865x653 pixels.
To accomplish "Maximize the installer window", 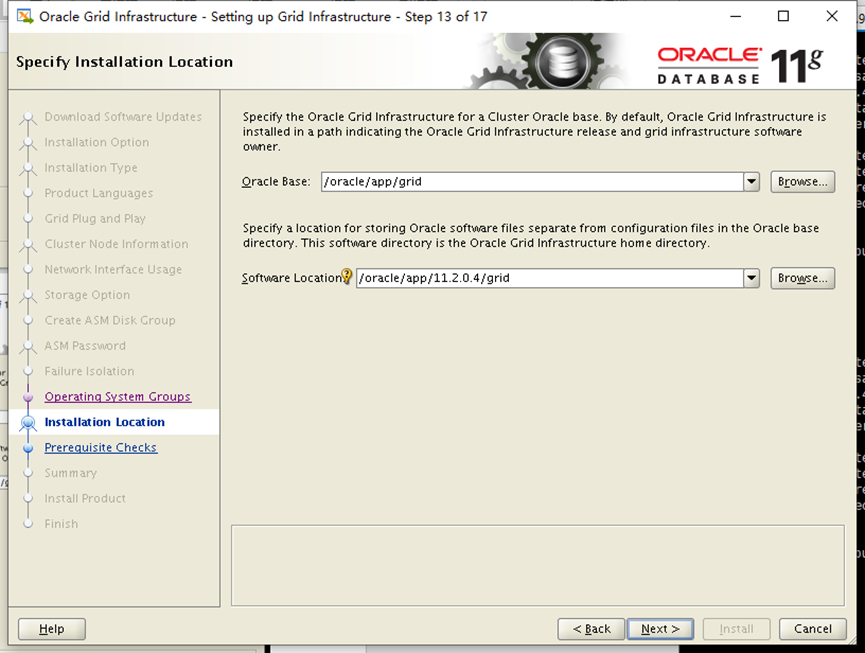I will pyautogui.click(x=783, y=16).
